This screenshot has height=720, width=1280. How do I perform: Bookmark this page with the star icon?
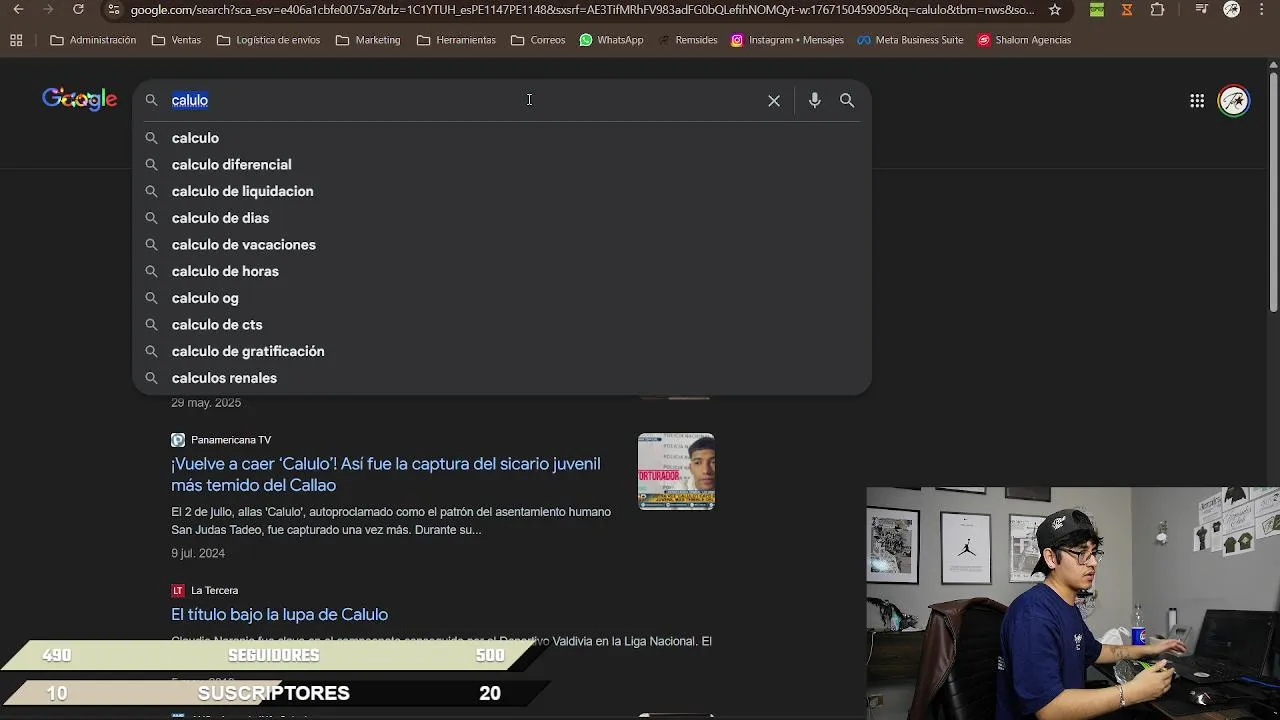[x=1055, y=10]
